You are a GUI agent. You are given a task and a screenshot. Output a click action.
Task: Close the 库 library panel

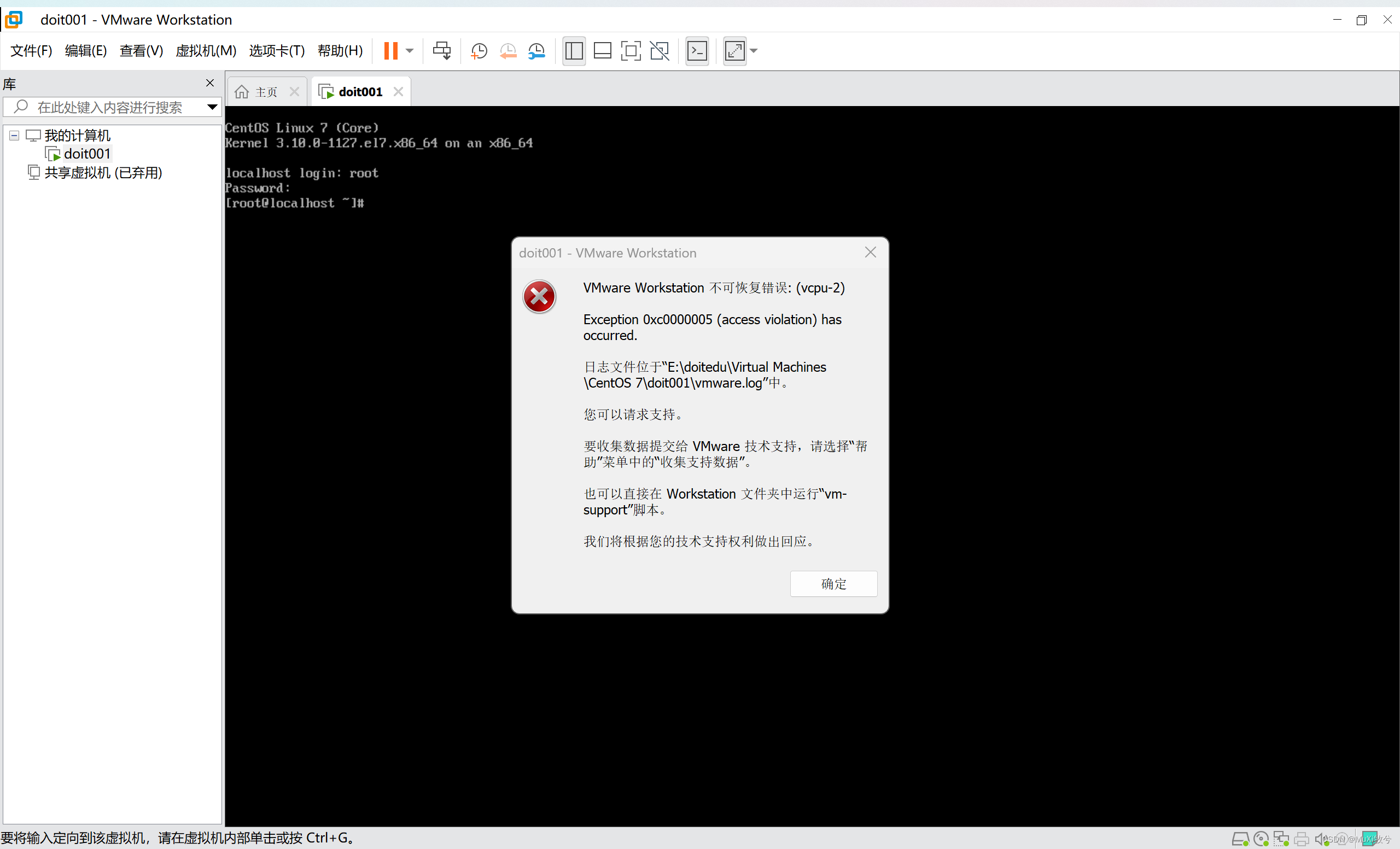209,83
